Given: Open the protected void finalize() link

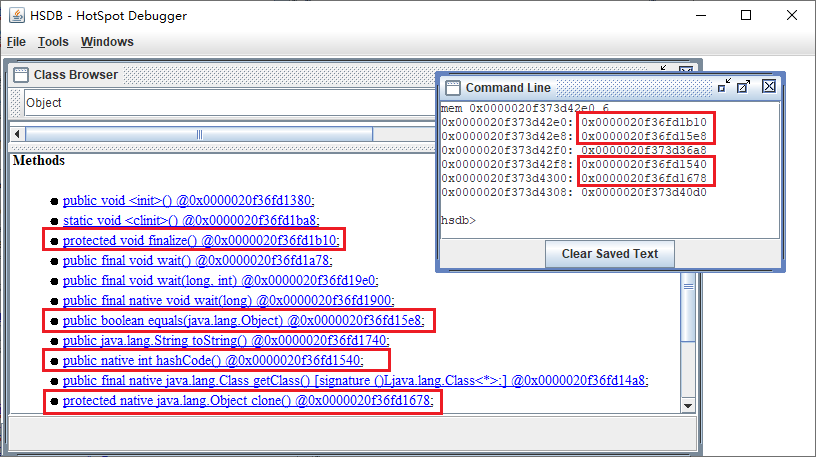Looking at the screenshot, I should pyautogui.click(x=201, y=240).
